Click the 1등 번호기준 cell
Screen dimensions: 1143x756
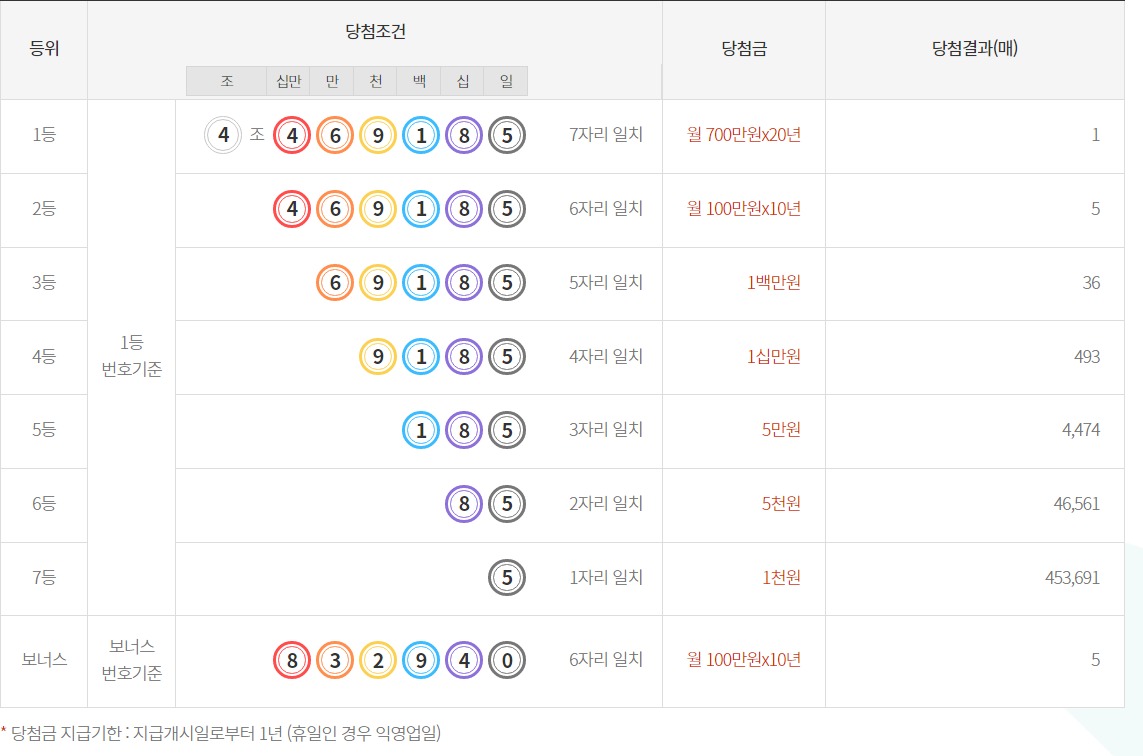coord(131,356)
